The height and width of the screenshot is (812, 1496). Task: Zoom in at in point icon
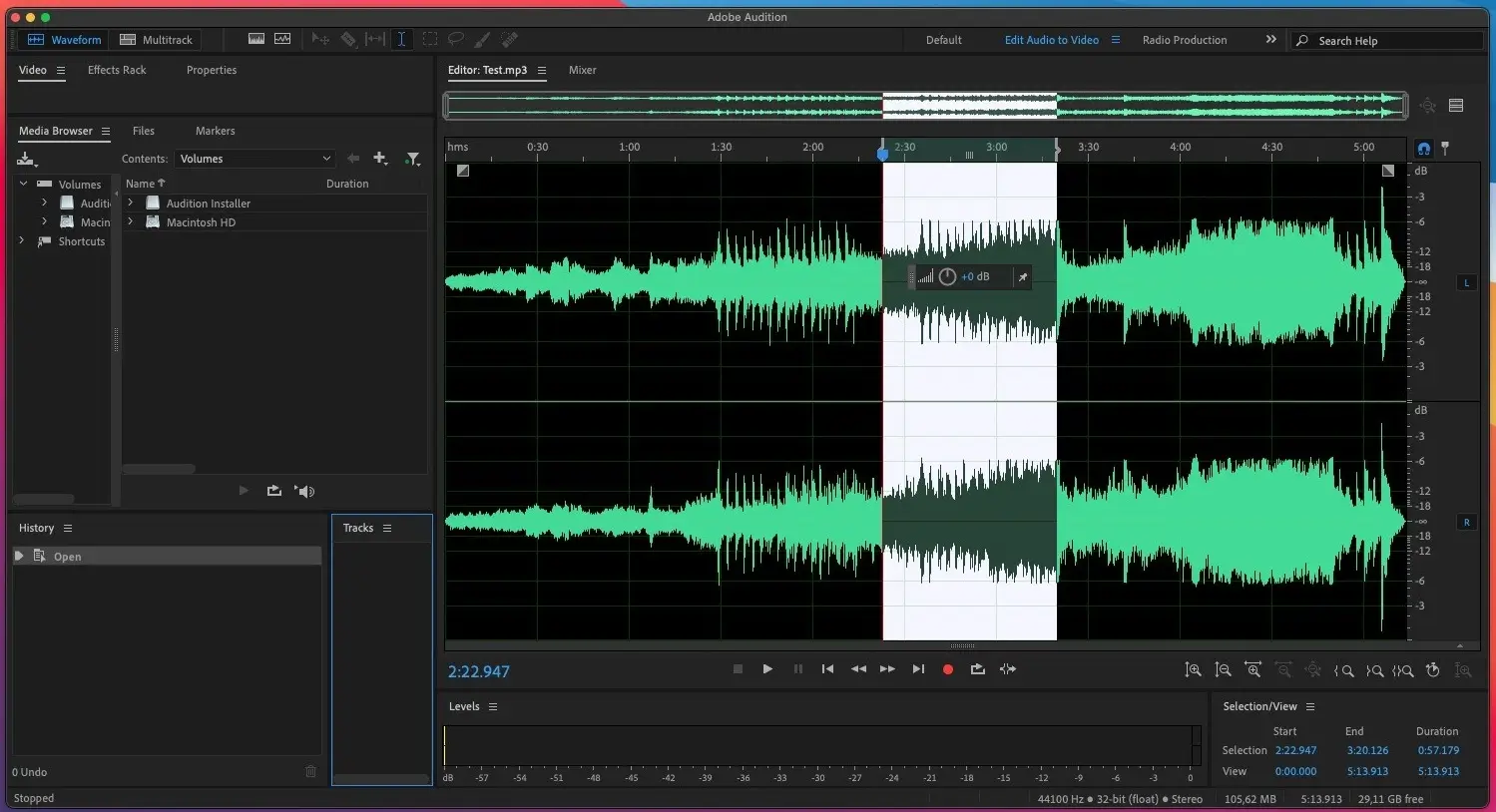tap(1344, 670)
